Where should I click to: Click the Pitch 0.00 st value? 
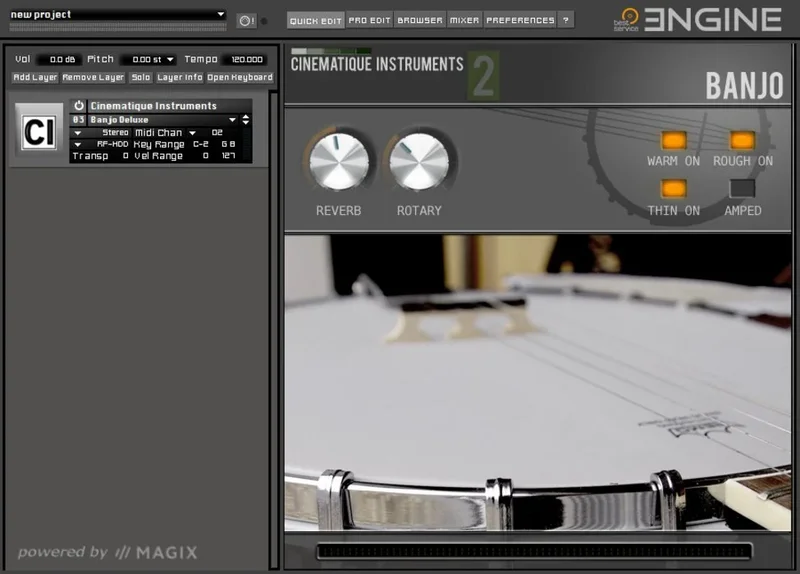tap(146, 60)
